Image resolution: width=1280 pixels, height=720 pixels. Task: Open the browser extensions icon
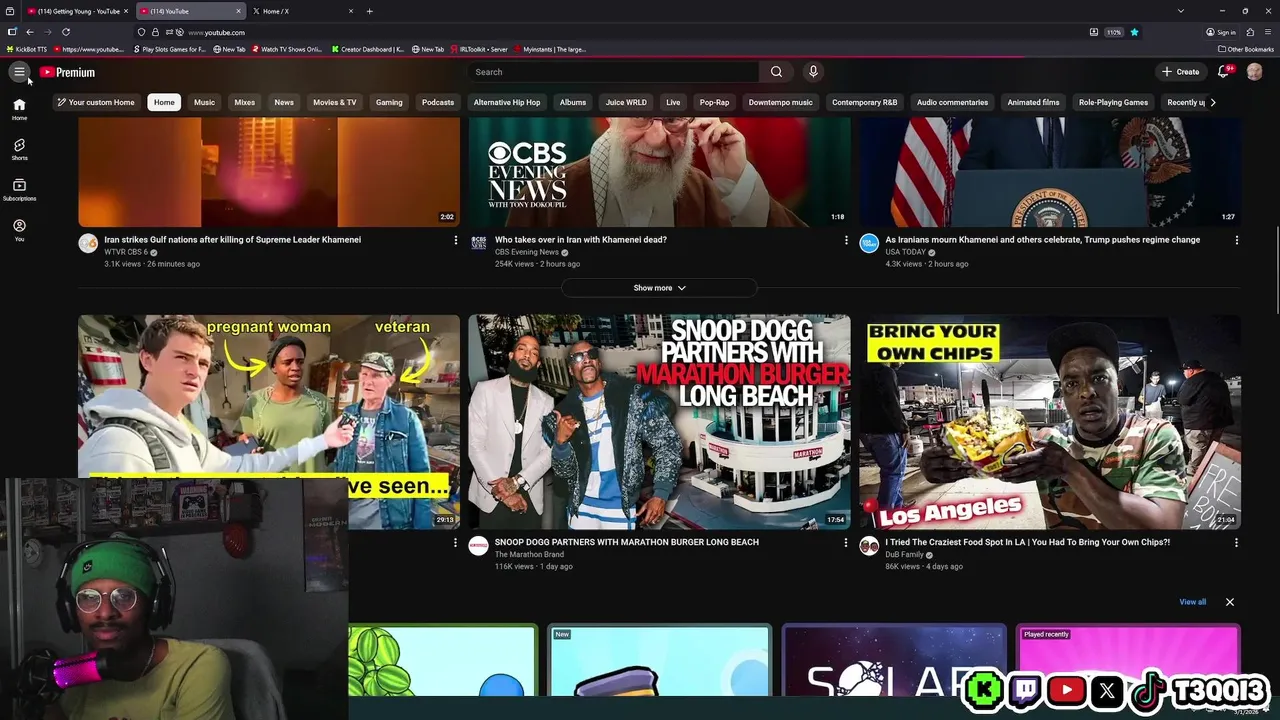tap(1250, 32)
